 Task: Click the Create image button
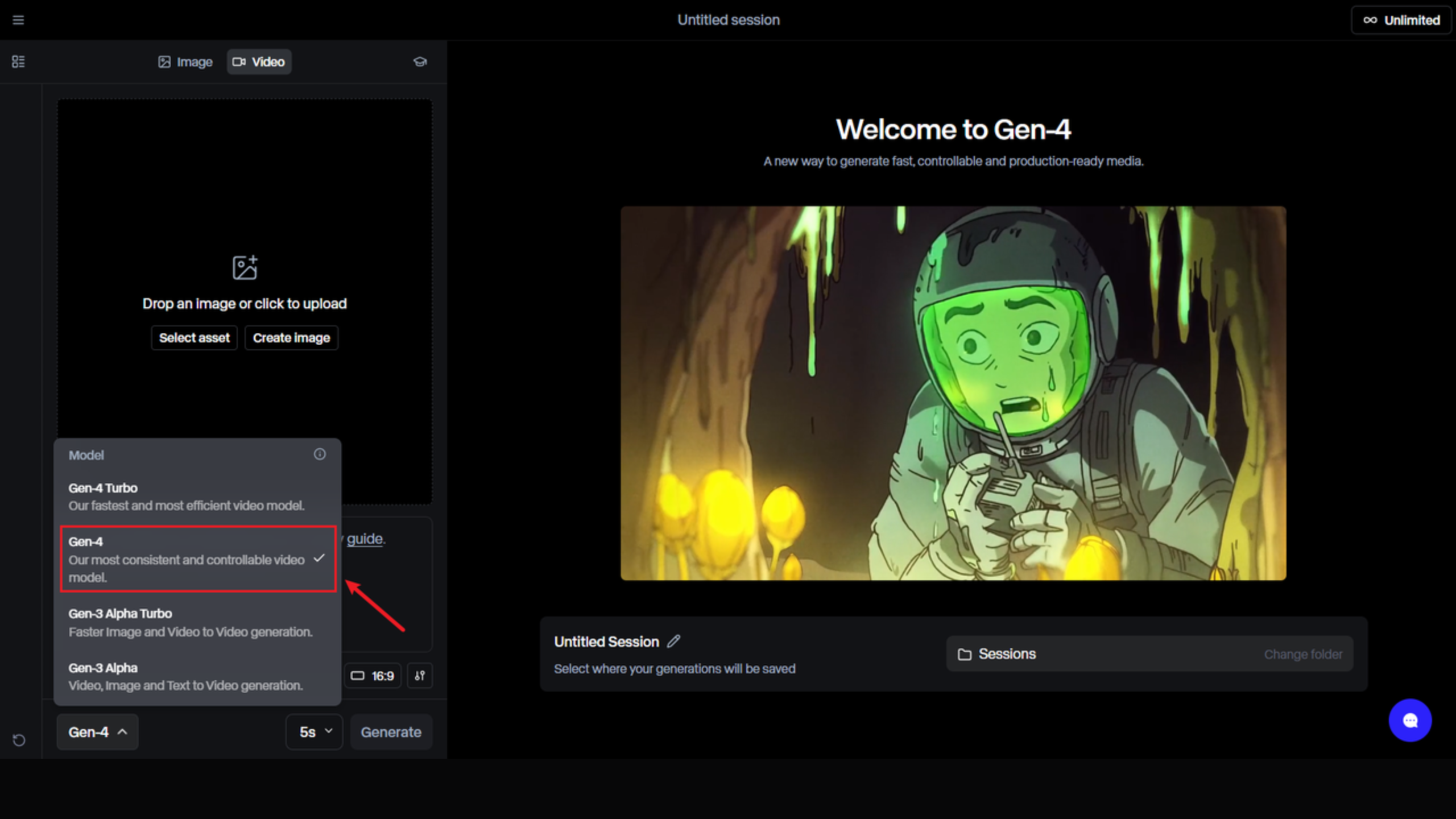coord(291,338)
